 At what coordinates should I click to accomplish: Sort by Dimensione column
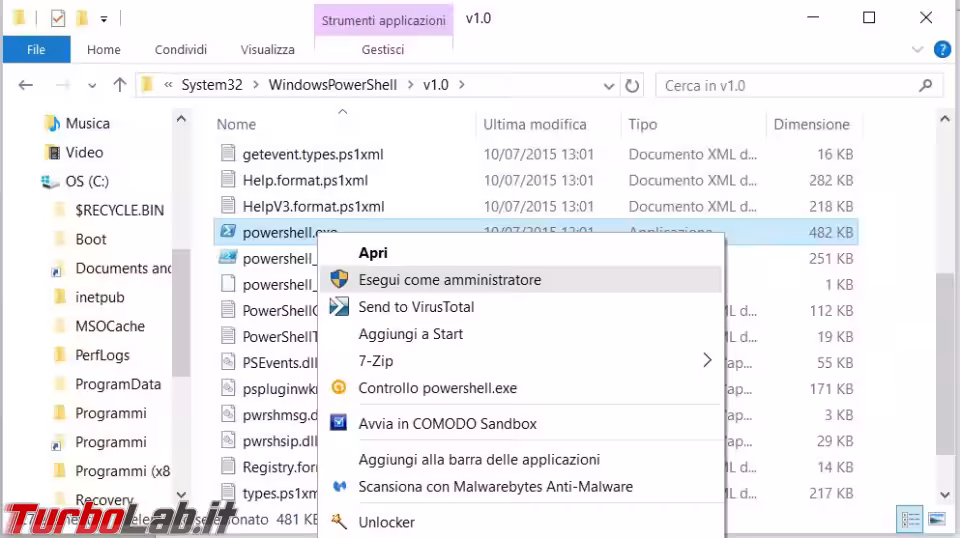[x=814, y=124]
